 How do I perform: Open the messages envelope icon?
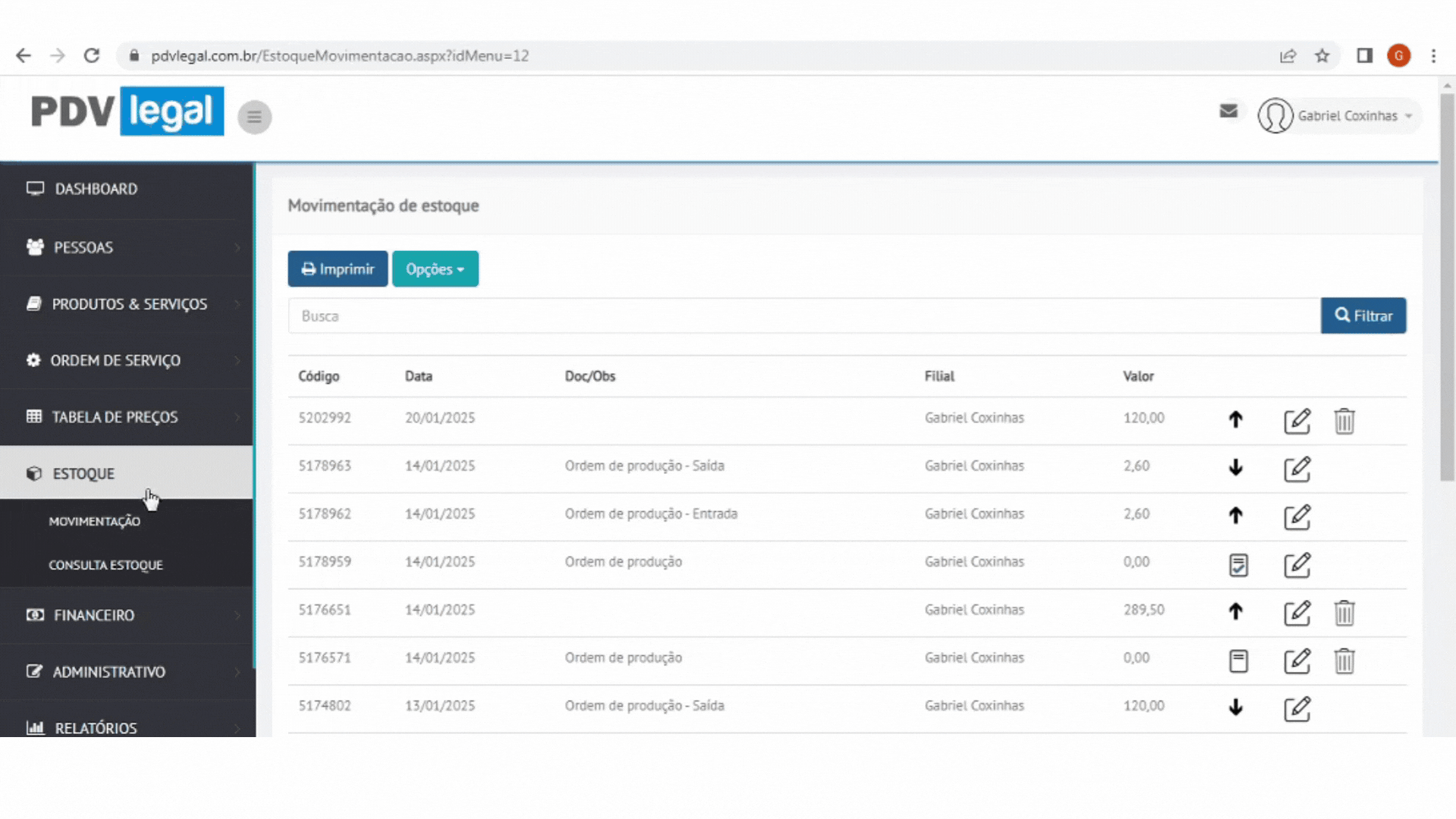[1228, 111]
